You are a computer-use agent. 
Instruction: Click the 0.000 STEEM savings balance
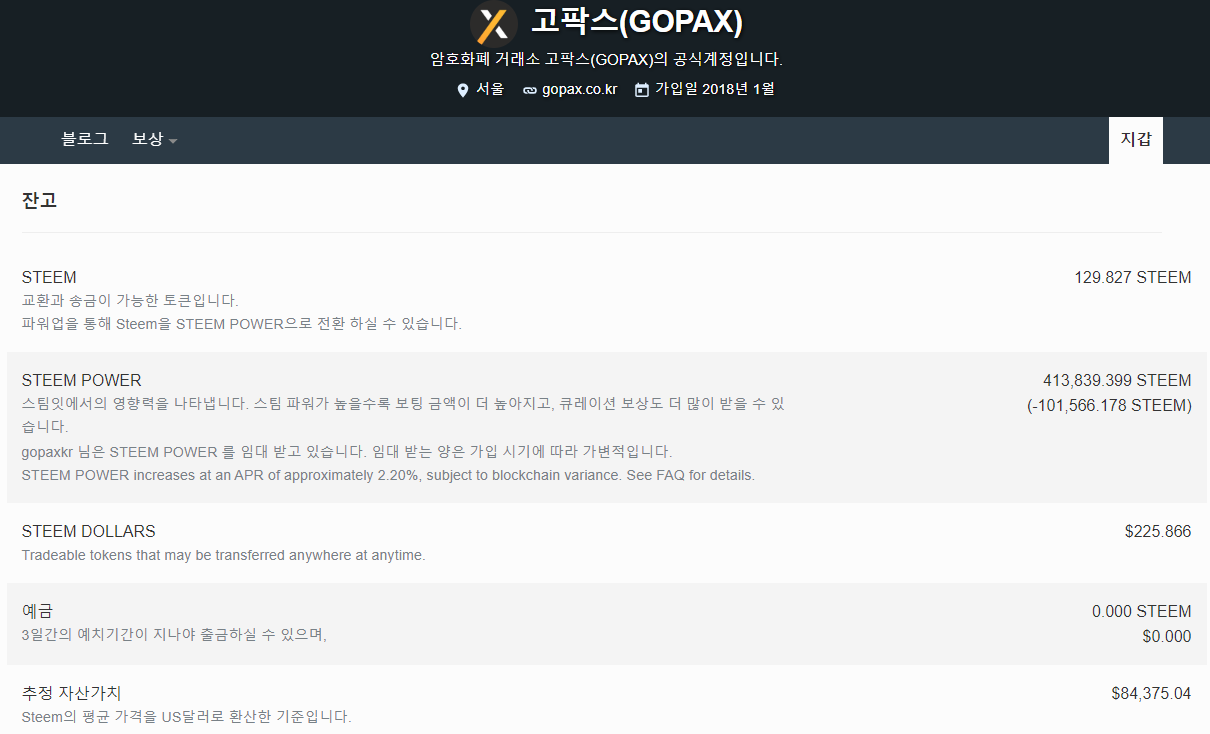[1142, 611]
